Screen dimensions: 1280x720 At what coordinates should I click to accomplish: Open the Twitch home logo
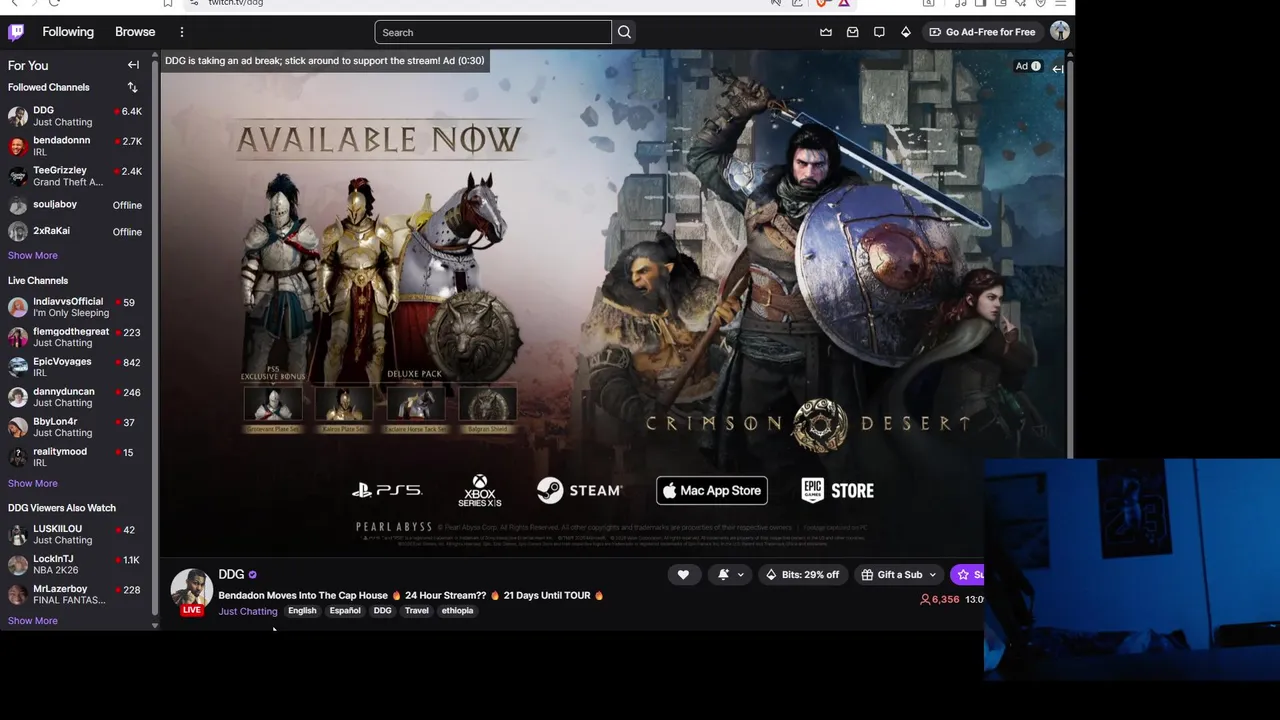tap(16, 32)
